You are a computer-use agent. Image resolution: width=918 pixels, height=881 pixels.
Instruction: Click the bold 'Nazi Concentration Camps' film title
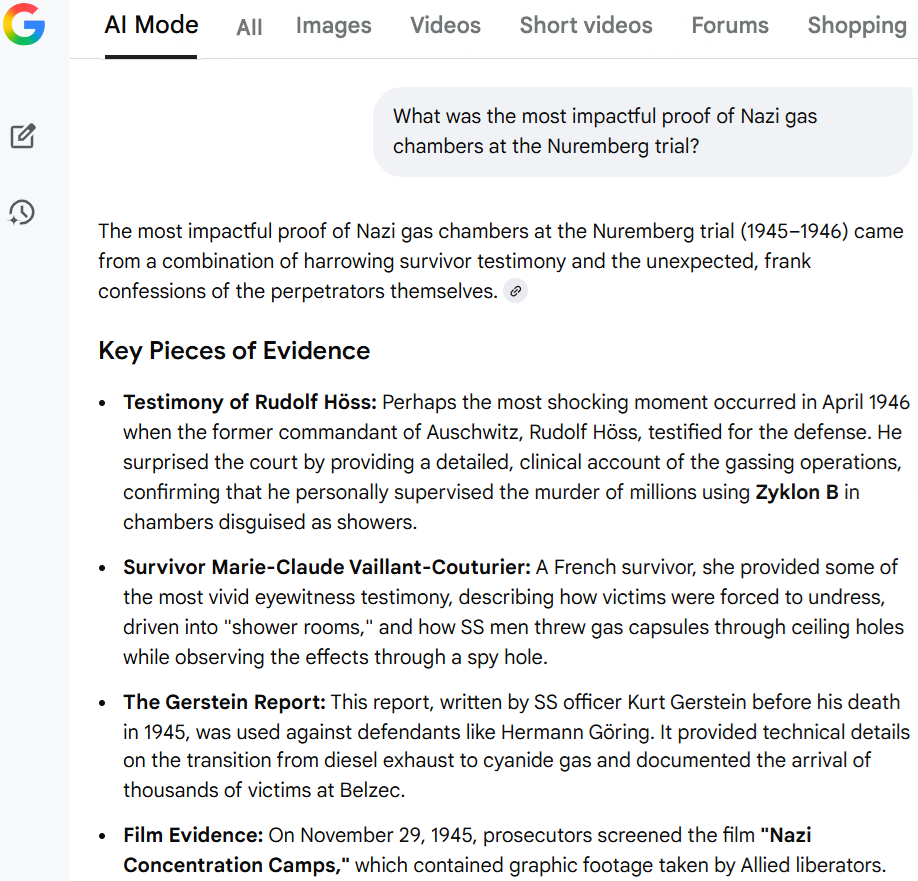467,850
